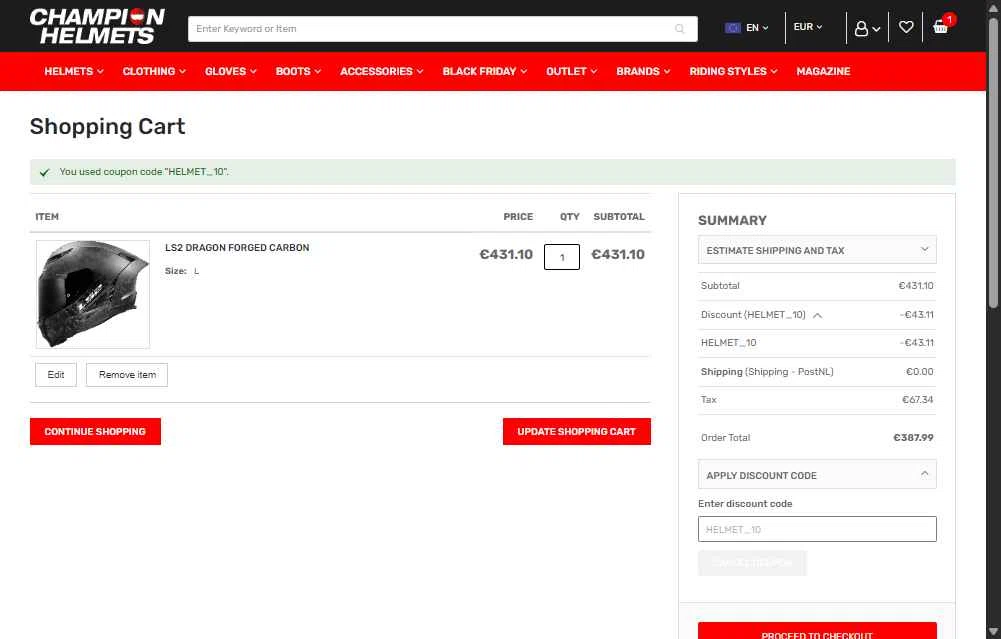Image resolution: width=1001 pixels, height=639 pixels.
Task: Collapse the Discount (HELMET_10) details chevron
Action: tap(817, 315)
